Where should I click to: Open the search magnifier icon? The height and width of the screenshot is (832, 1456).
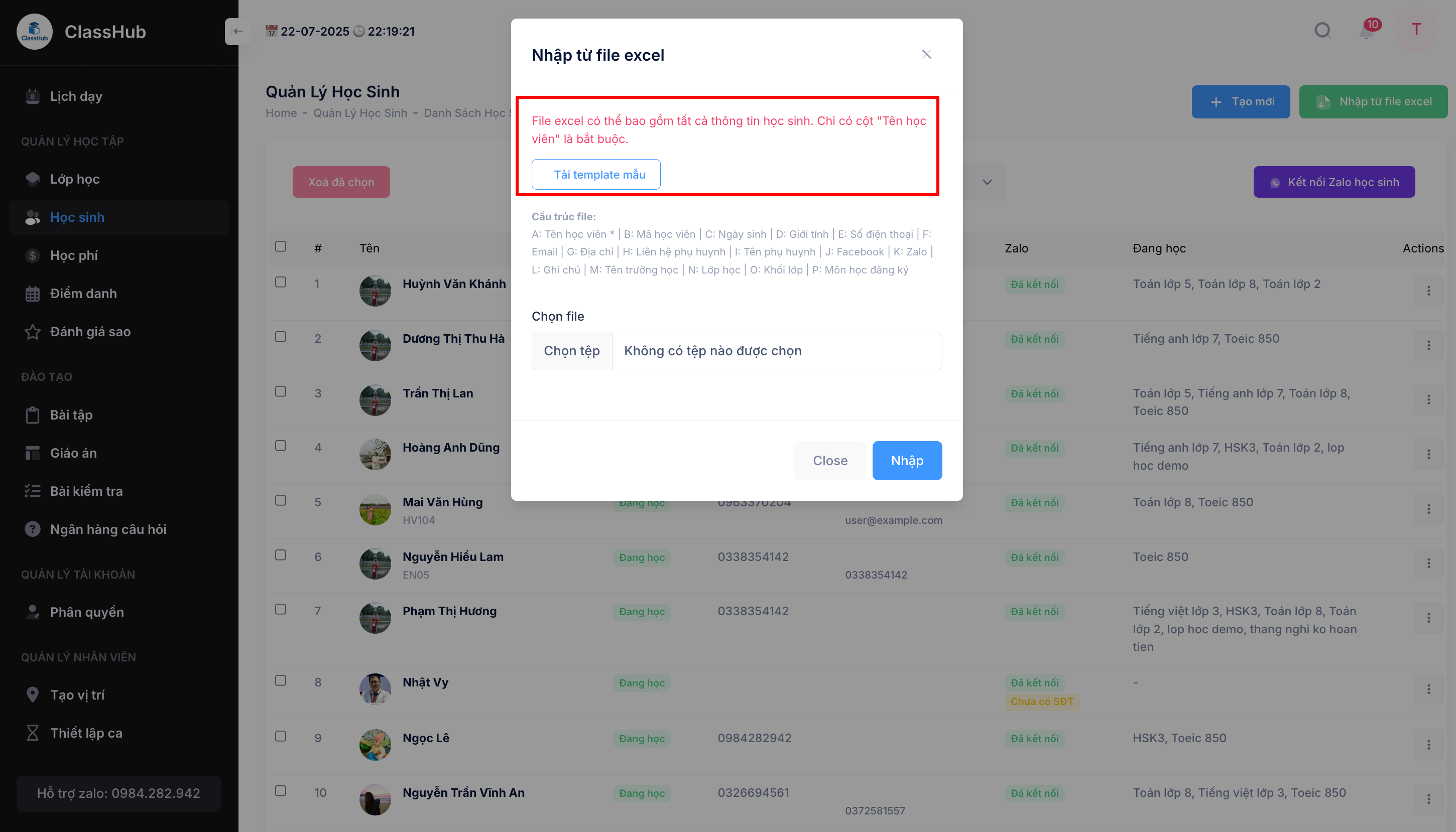[x=1322, y=30]
